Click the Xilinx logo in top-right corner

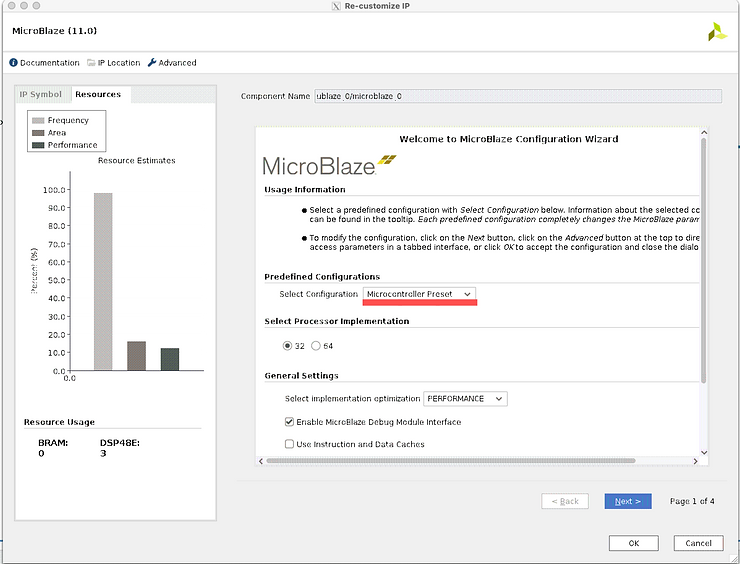point(717,32)
